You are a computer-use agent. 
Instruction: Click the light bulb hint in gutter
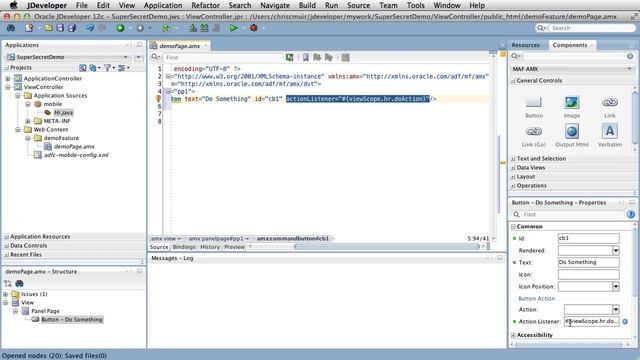pyautogui.click(x=159, y=98)
